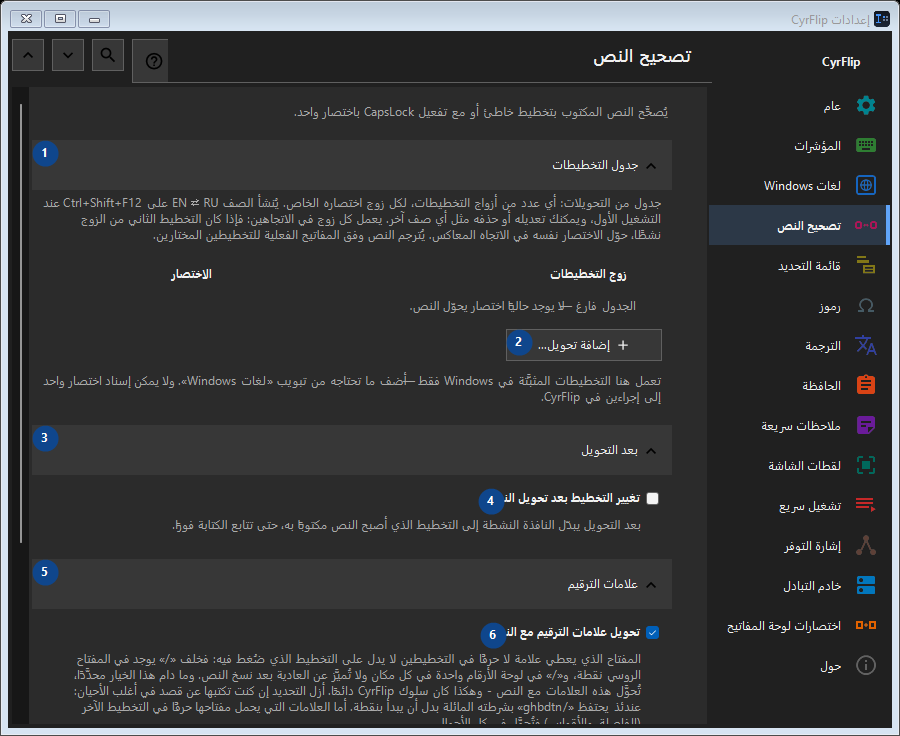Open the خادم التبادل tab
The image size is (900, 736).
800,585
